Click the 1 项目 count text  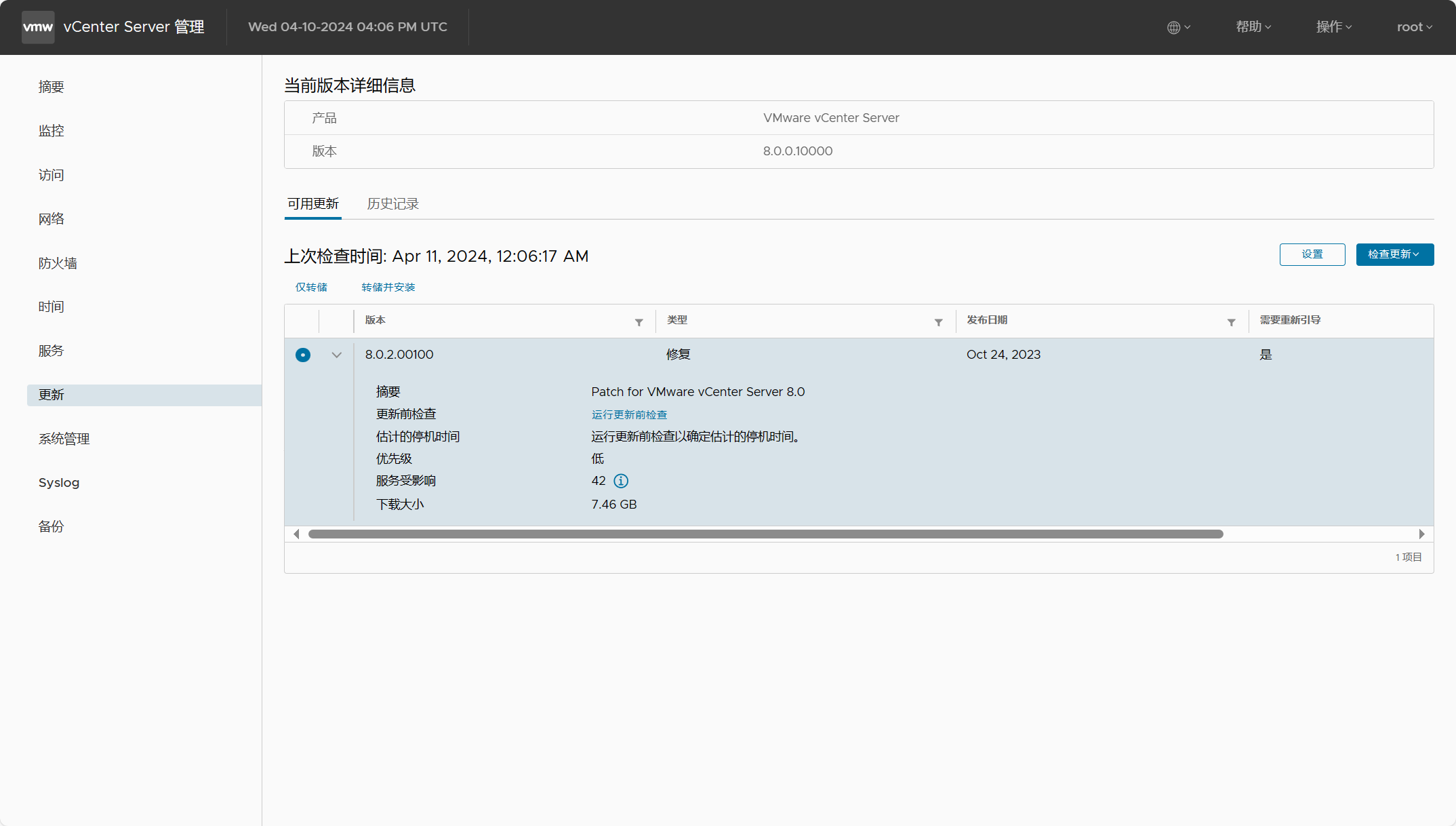pyautogui.click(x=1409, y=557)
